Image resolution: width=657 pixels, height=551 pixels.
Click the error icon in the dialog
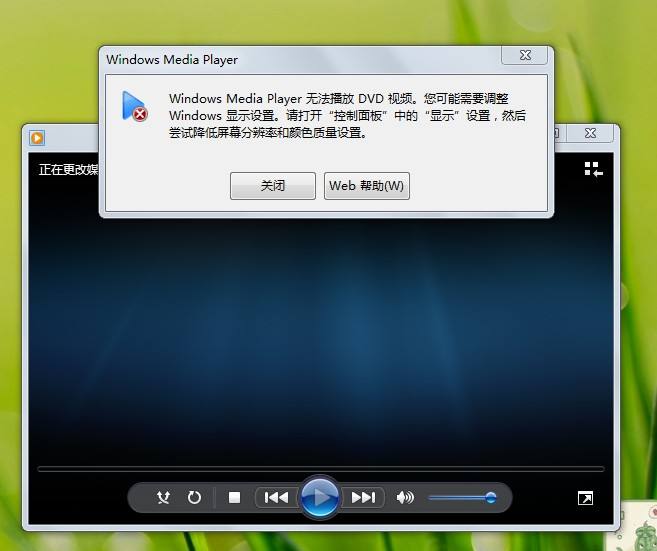pyautogui.click(x=135, y=106)
